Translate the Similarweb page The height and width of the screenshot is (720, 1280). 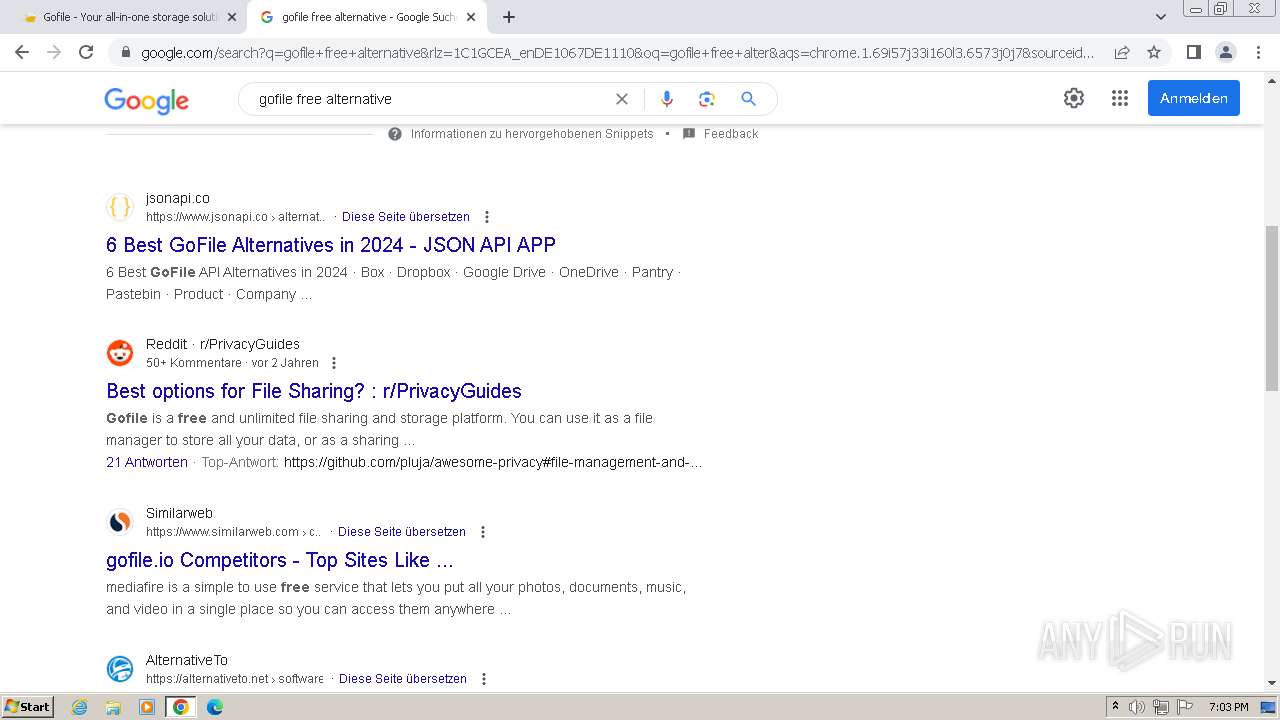(402, 532)
